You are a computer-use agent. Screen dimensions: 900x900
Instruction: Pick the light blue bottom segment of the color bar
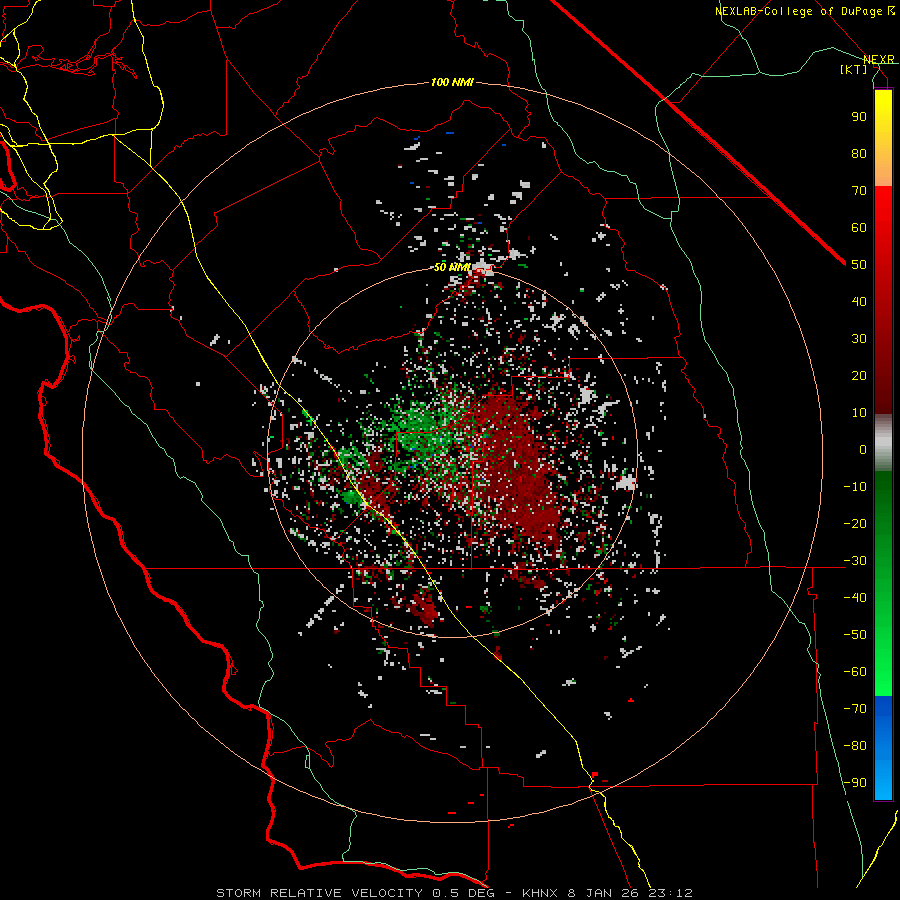883,778
